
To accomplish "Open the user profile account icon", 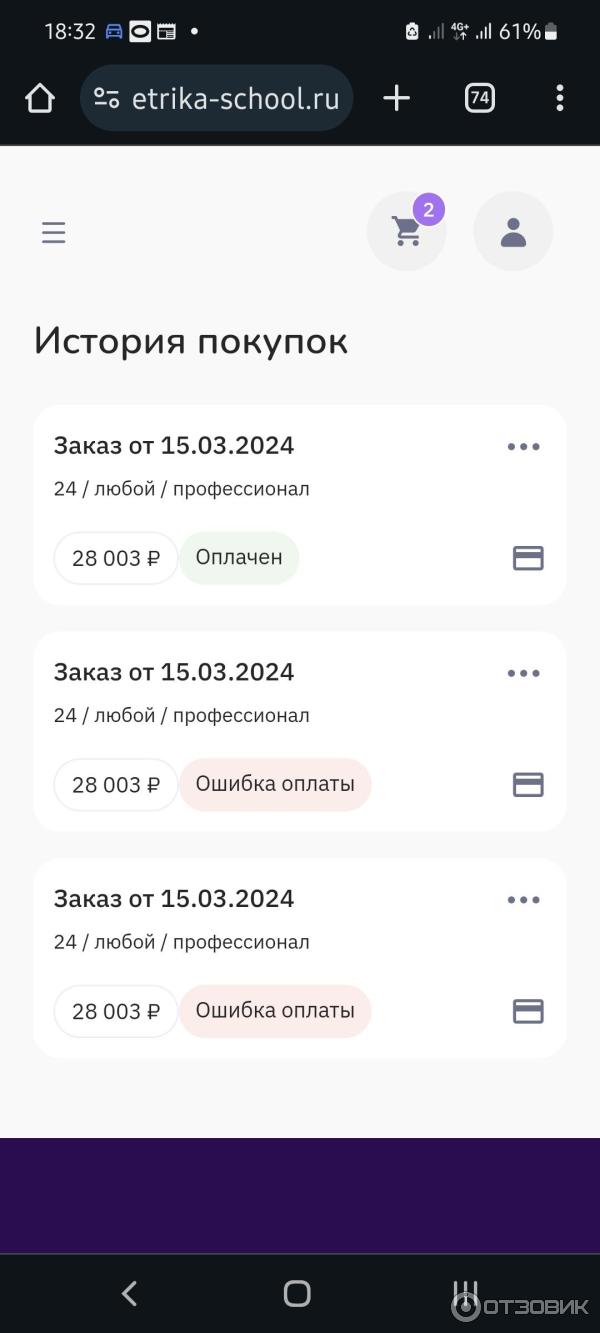I will [513, 231].
